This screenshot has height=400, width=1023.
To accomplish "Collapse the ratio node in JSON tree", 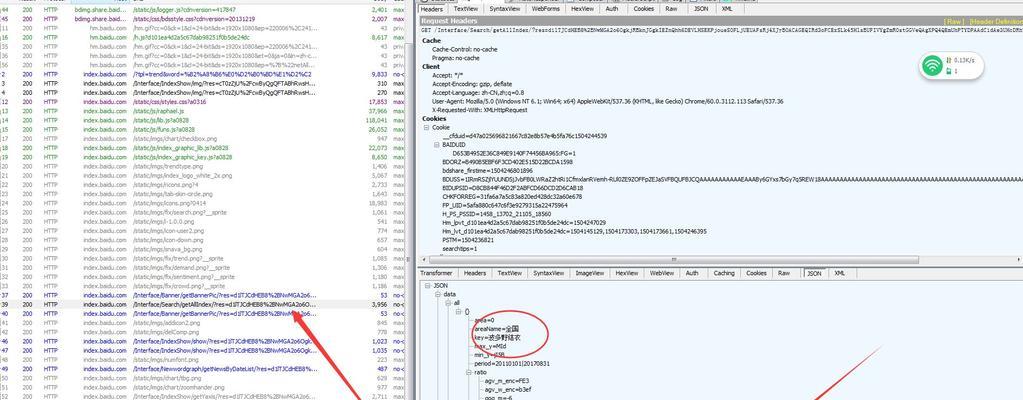I will (x=468, y=372).
